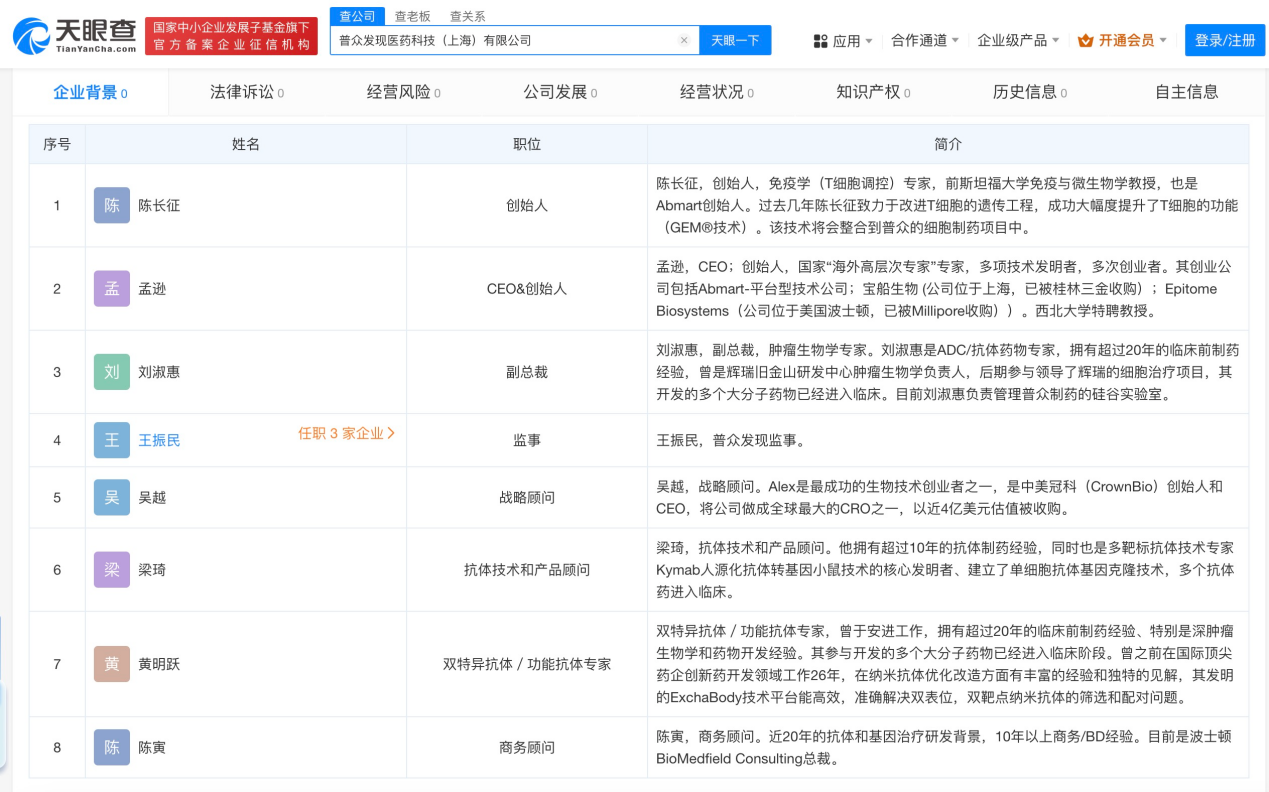The height and width of the screenshot is (792, 1269).
Task: Click name 黄明跃 in row 7
Action: tap(159, 664)
